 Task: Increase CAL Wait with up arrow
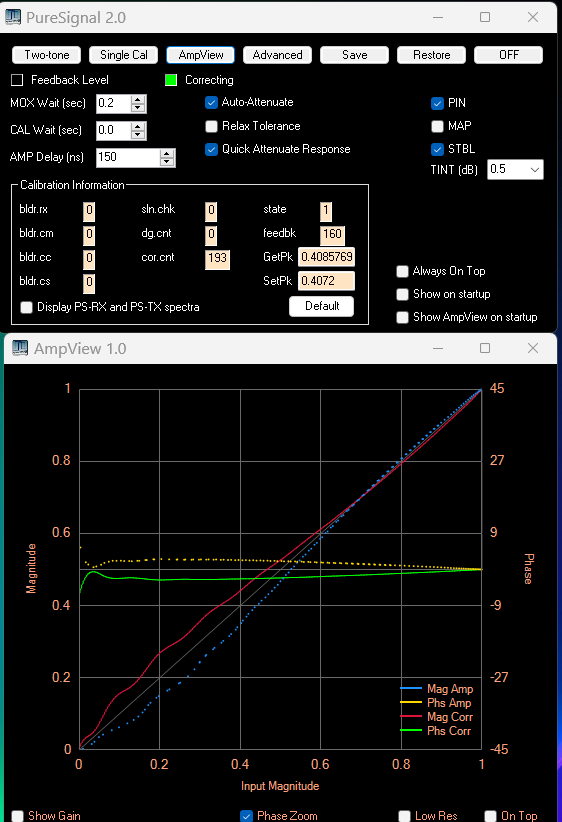click(138, 126)
